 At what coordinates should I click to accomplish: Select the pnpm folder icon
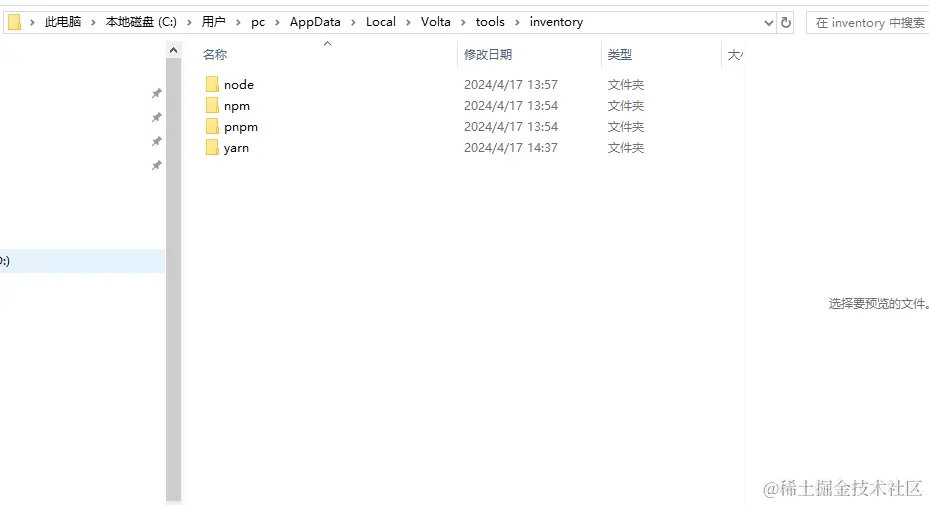212,126
